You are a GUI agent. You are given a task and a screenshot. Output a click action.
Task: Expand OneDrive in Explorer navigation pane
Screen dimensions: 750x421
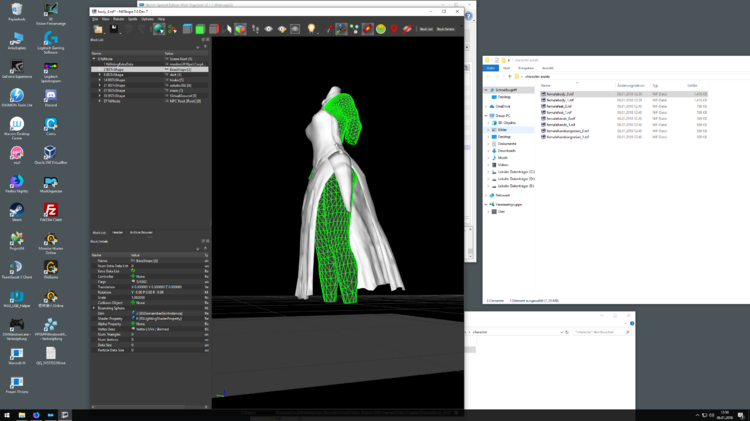tap(486, 107)
